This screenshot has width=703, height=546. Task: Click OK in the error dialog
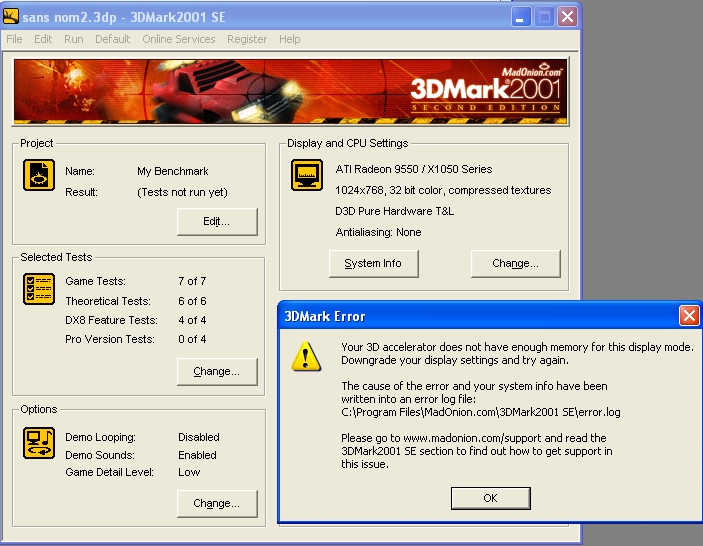tap(490, 498)
